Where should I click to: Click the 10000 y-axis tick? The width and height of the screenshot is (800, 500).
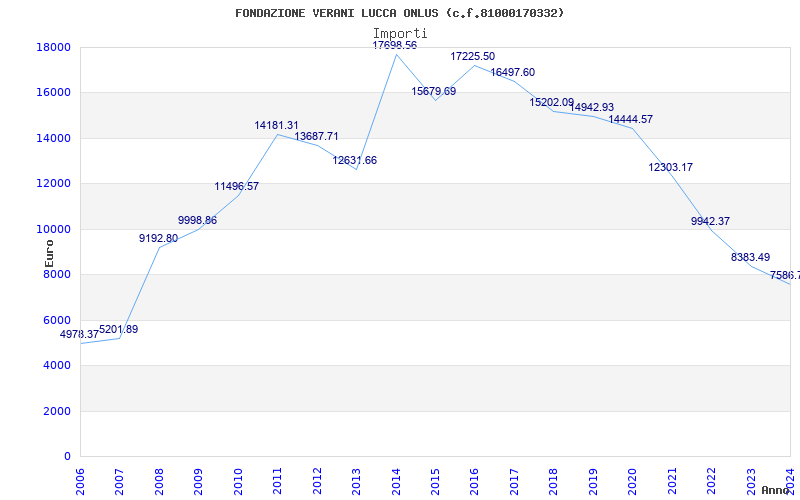(54, 229)
